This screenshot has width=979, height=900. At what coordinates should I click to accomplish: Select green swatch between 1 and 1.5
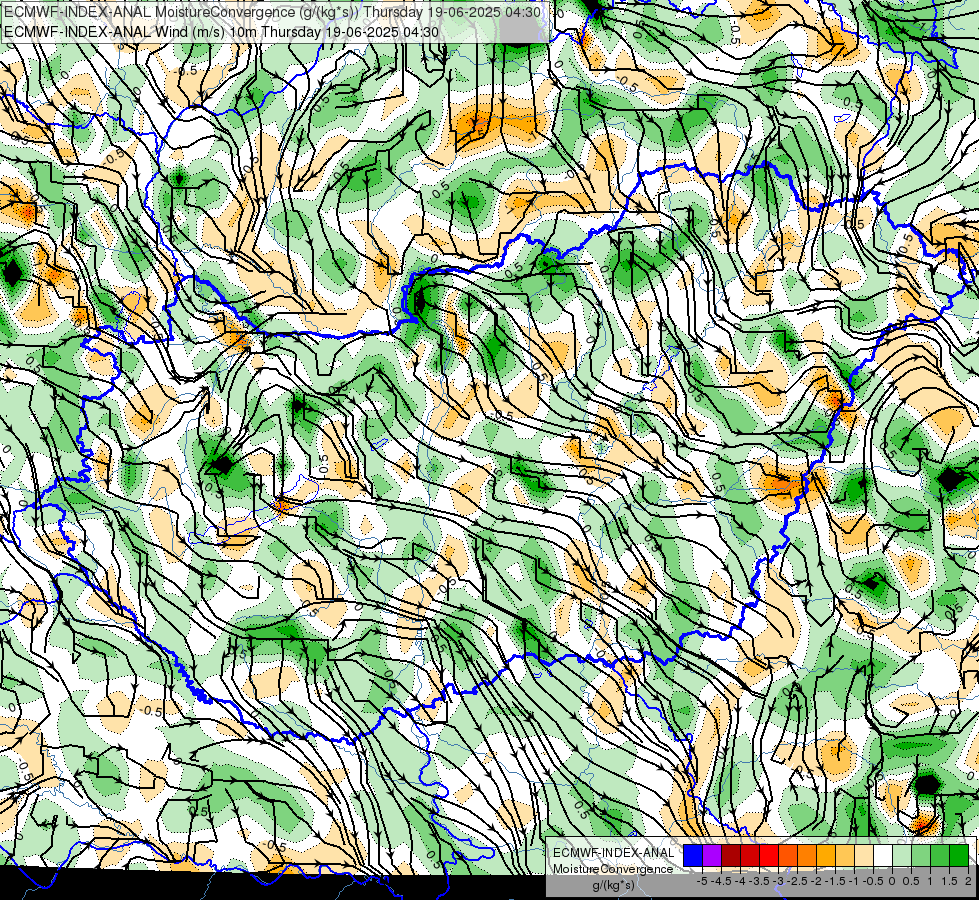click(940, 855)
